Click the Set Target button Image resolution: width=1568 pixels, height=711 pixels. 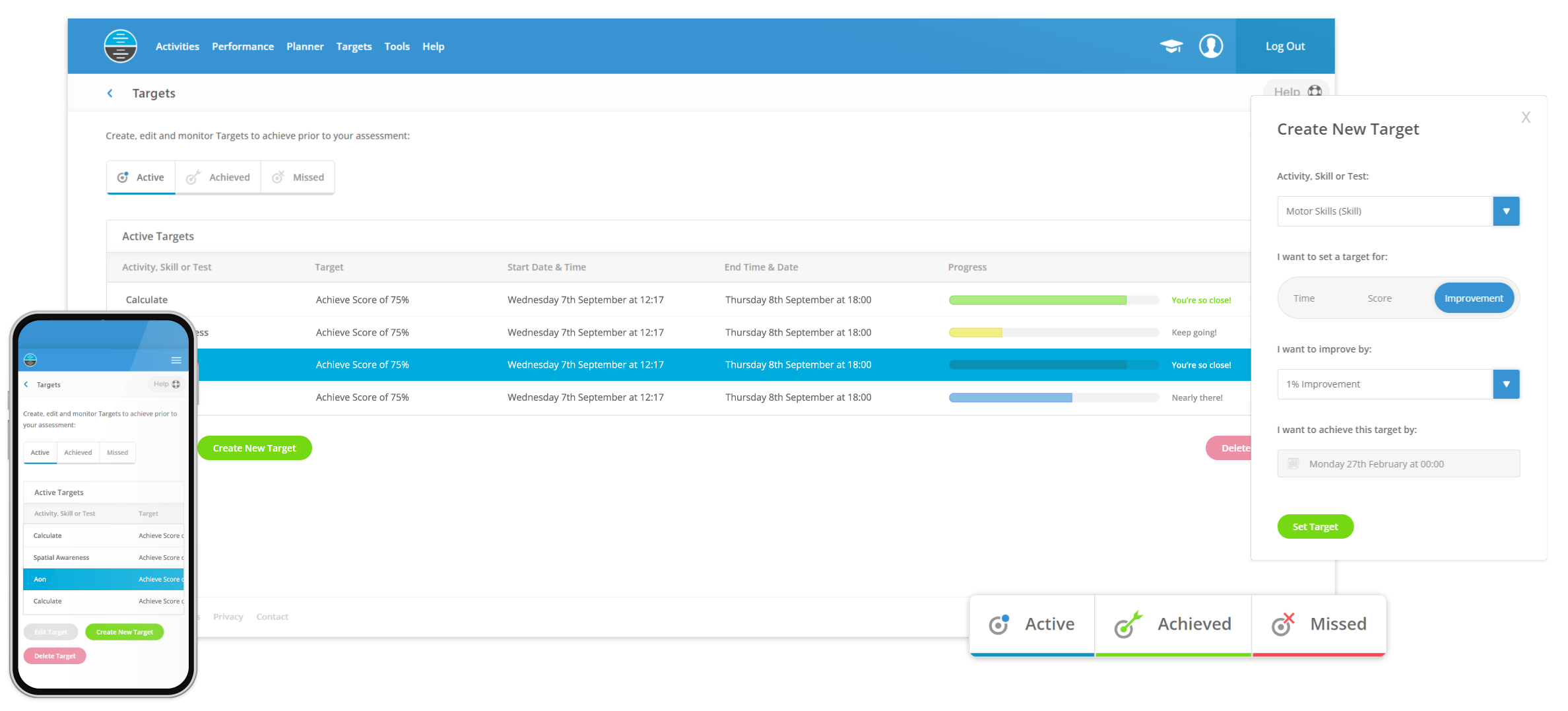point(1315,527)
